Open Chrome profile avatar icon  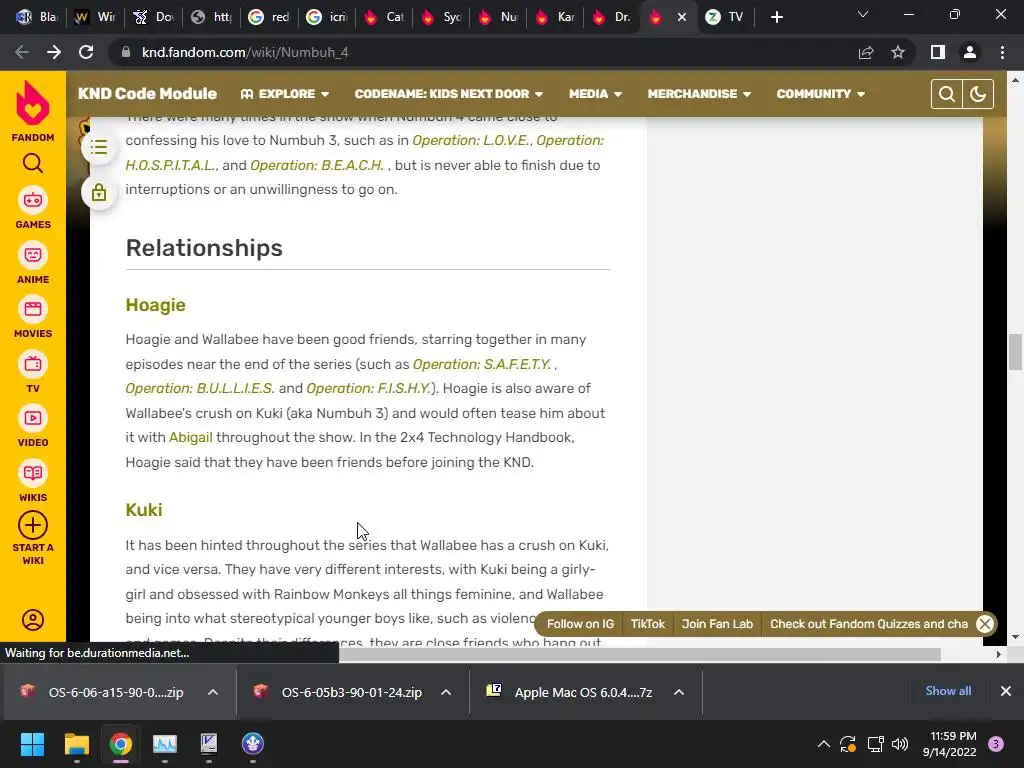pos(970,52)
